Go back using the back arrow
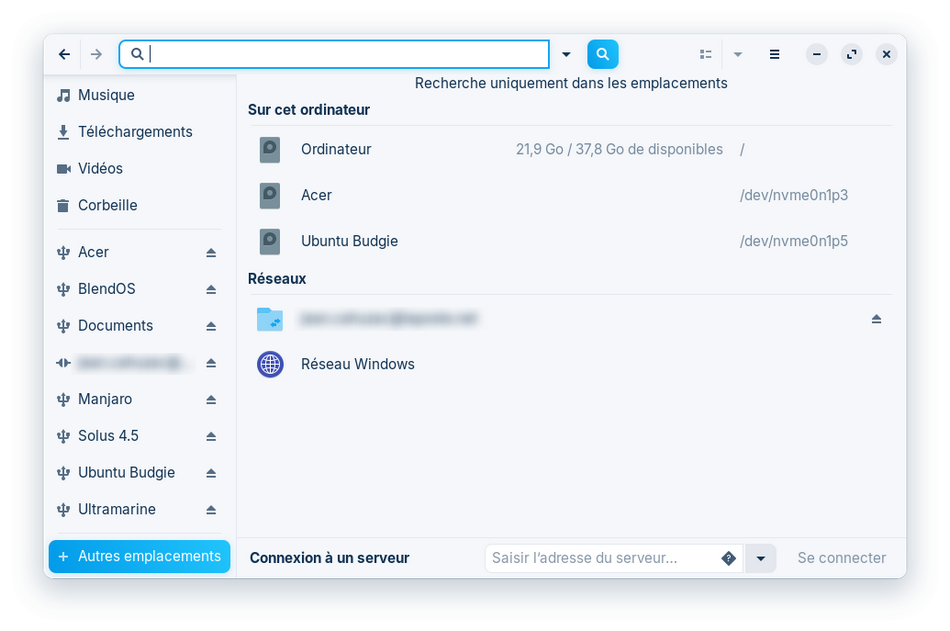This screenshot has width=950, height=631. 65,54
